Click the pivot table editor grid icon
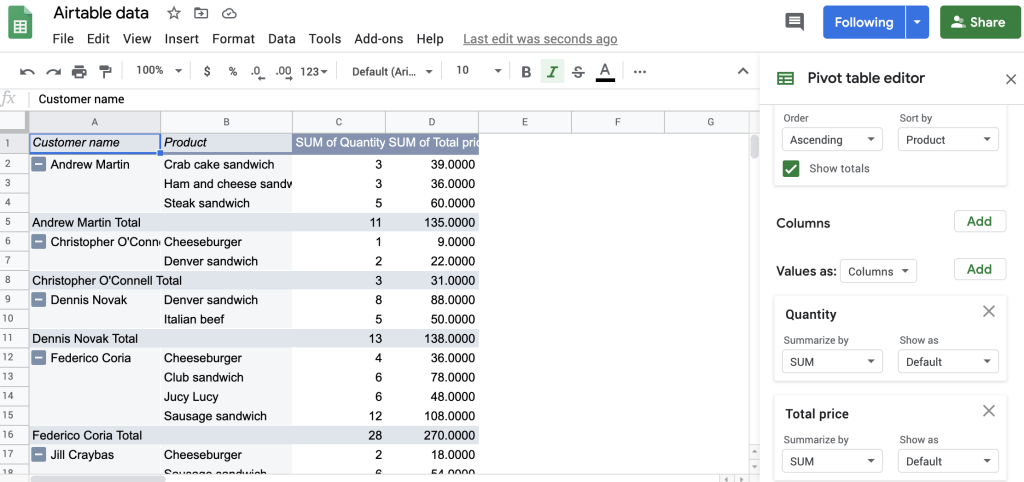 point(785,79)
